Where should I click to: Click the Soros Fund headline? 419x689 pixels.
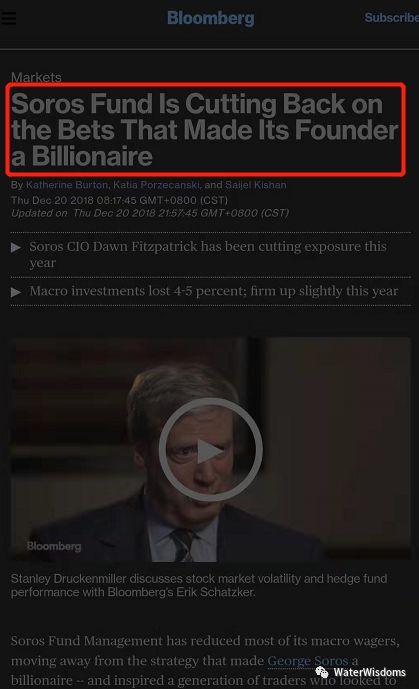click(x=205, y=130)
